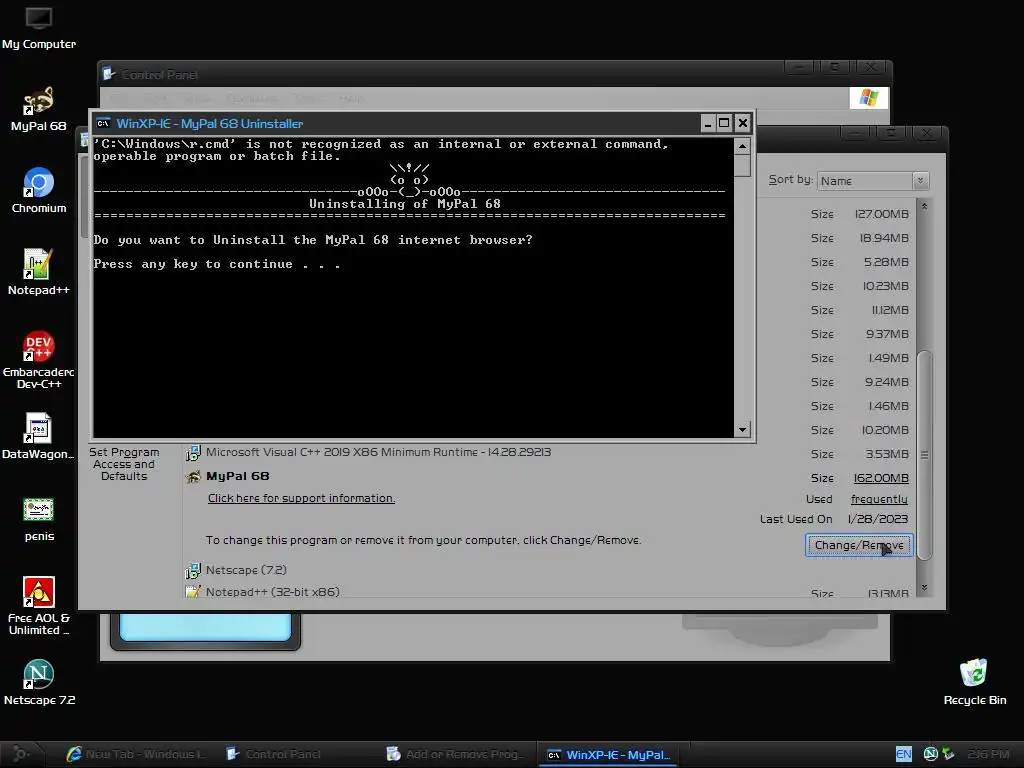The image size is (1024, 768).
Task: Select Notepad++ (32-bit x86) program entry
Action: click(x=272, y=592)
